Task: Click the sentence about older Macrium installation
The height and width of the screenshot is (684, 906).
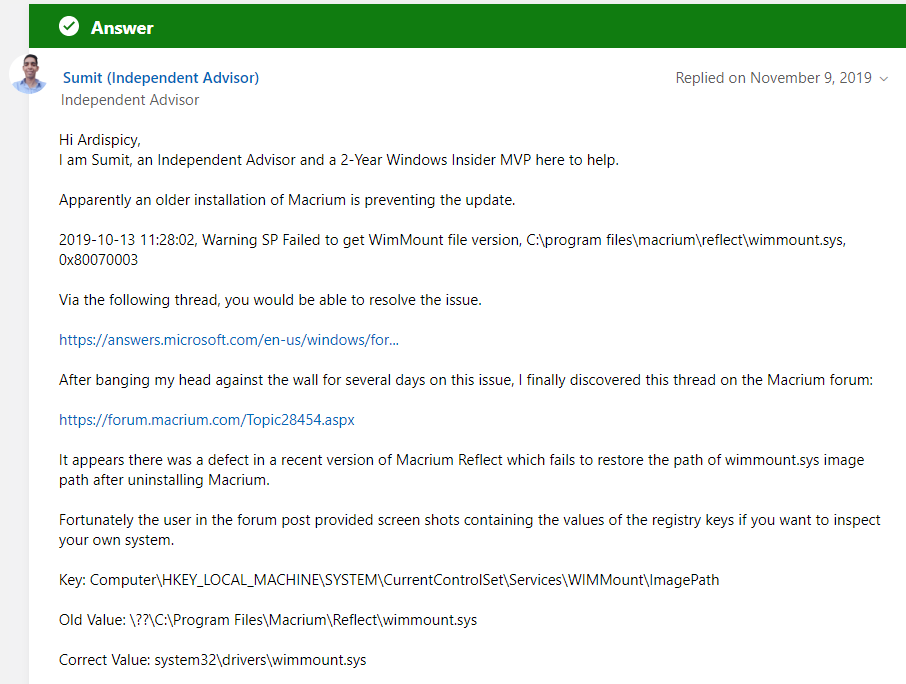Action: click(x=287, y=200)
